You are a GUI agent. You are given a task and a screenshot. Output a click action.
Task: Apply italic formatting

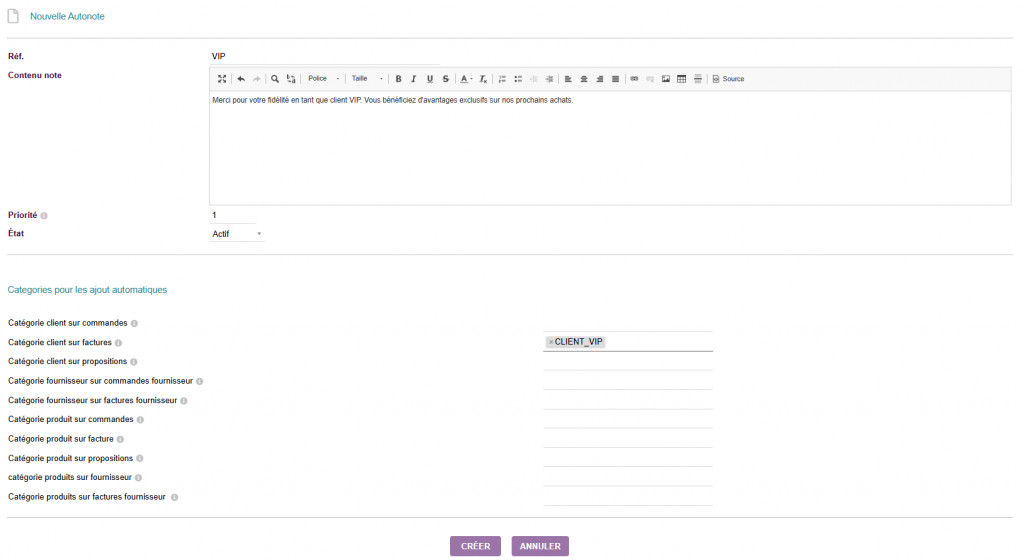pyautogui.click(x=414, y=79)
